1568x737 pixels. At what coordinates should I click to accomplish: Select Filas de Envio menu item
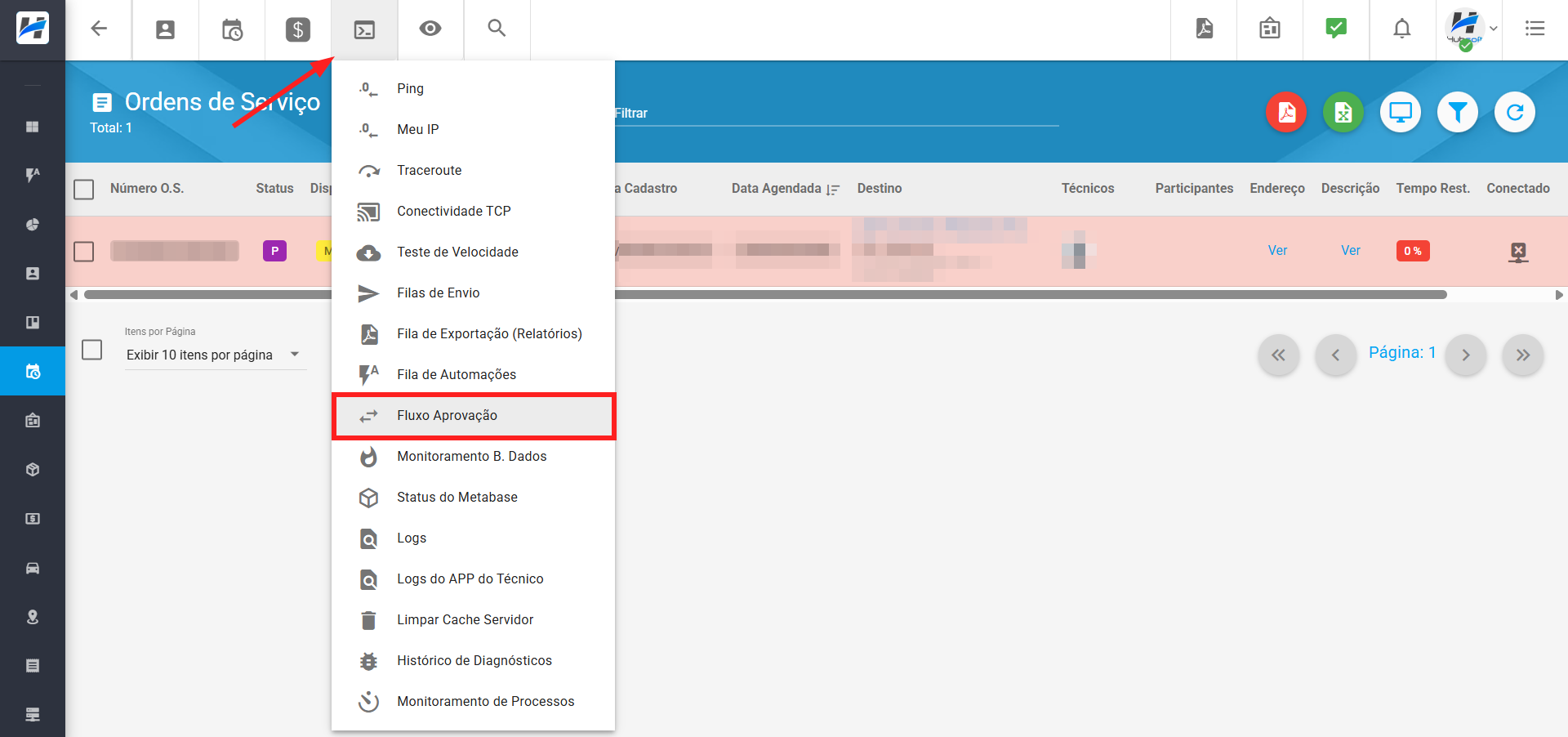click(473, 293)
